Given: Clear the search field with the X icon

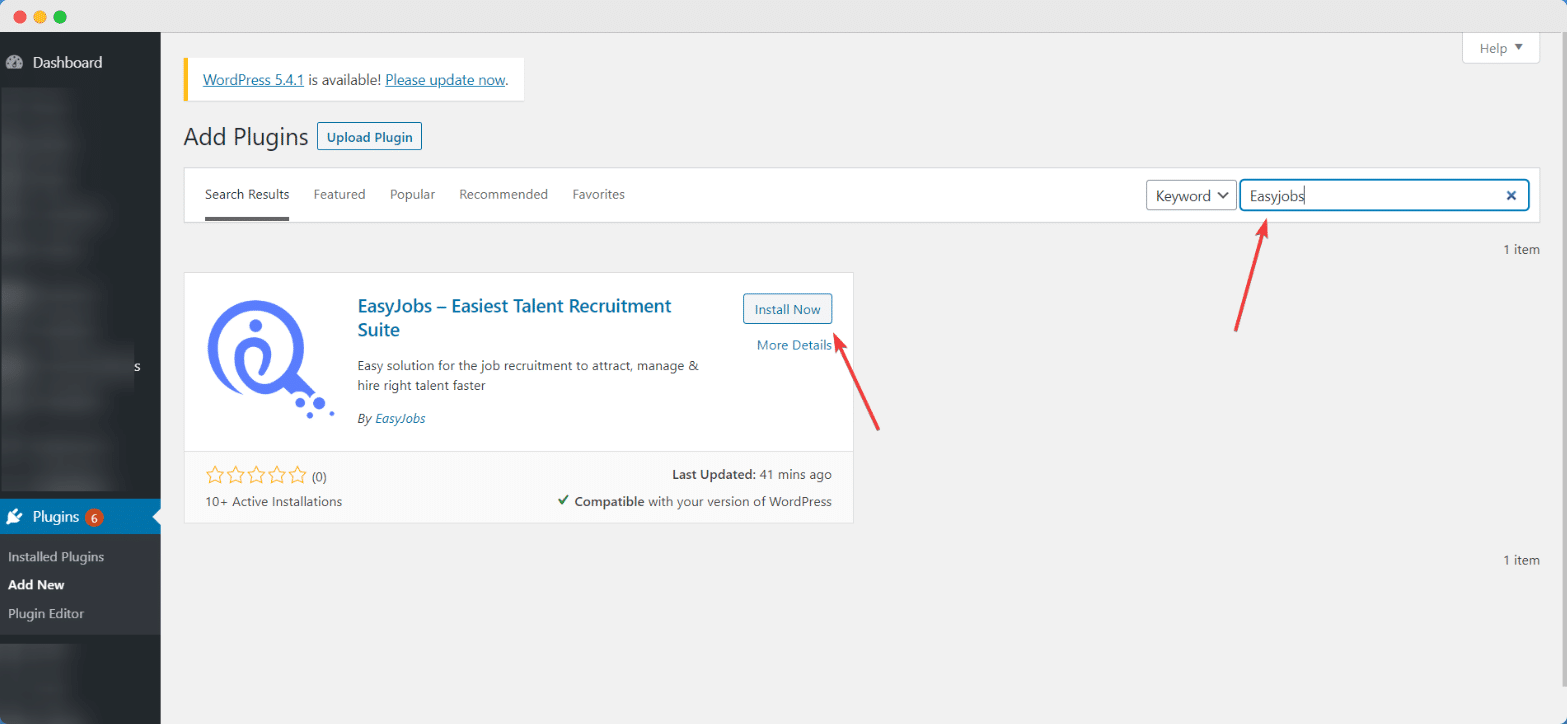Looking at the screenshot, I should tap(1511, 196).
